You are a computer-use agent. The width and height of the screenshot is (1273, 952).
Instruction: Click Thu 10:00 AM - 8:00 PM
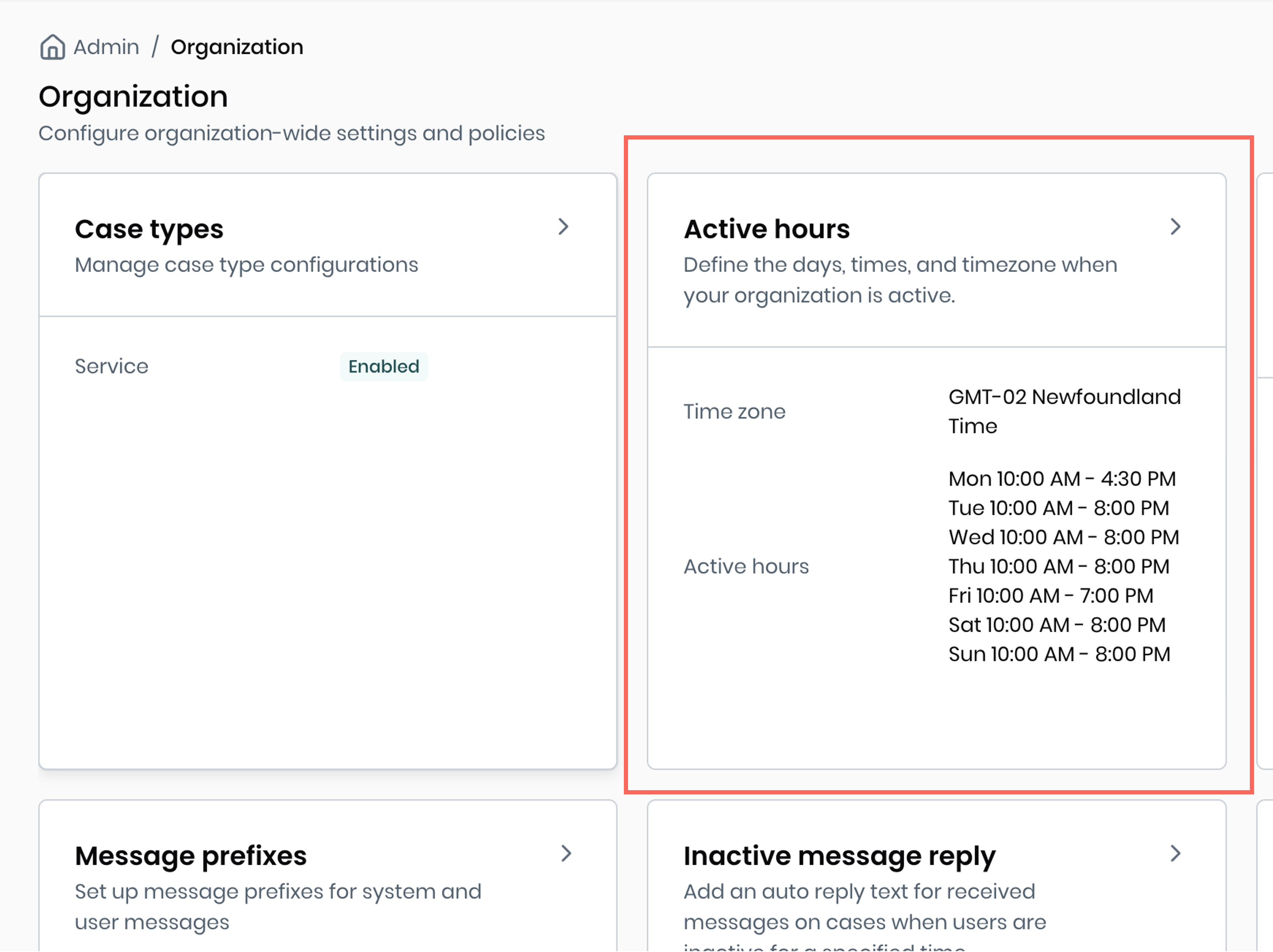click(x=1059, y=566)
